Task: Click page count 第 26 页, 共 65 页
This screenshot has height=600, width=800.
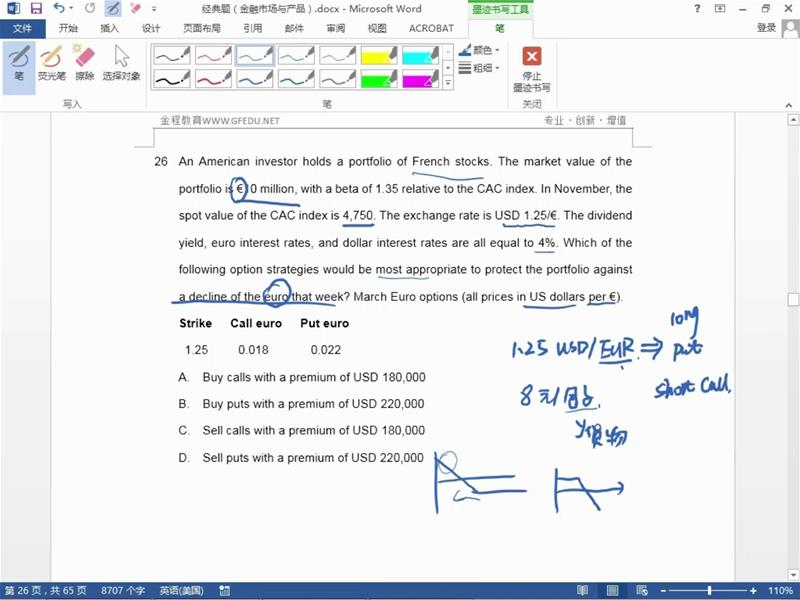Action: point(46,591)
